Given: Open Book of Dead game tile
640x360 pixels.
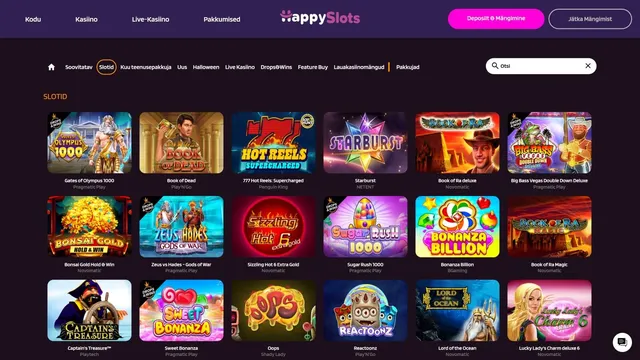Looking at the screenshot, I should (181, 143).
